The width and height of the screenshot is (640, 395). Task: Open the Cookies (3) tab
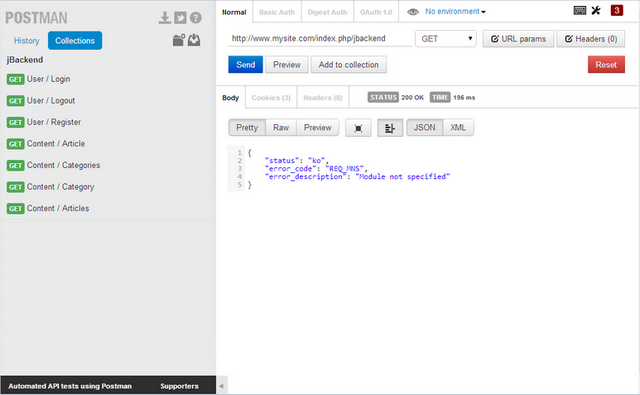pyautogui.click(x=271, y=98)
